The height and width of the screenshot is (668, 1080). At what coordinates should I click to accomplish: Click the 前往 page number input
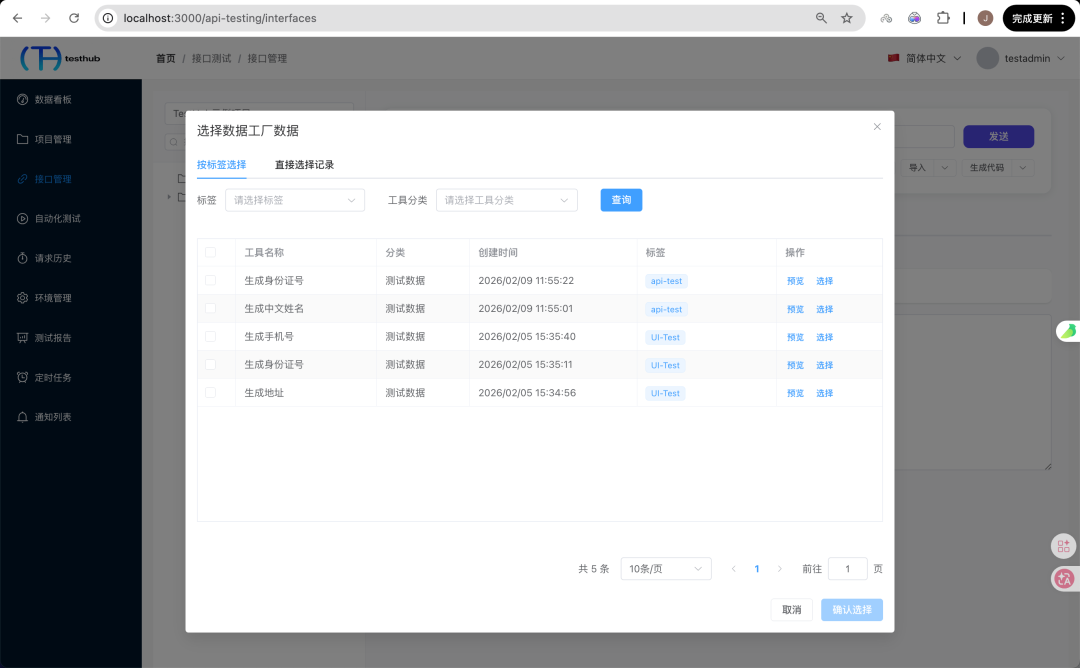(x=847, y=569)
